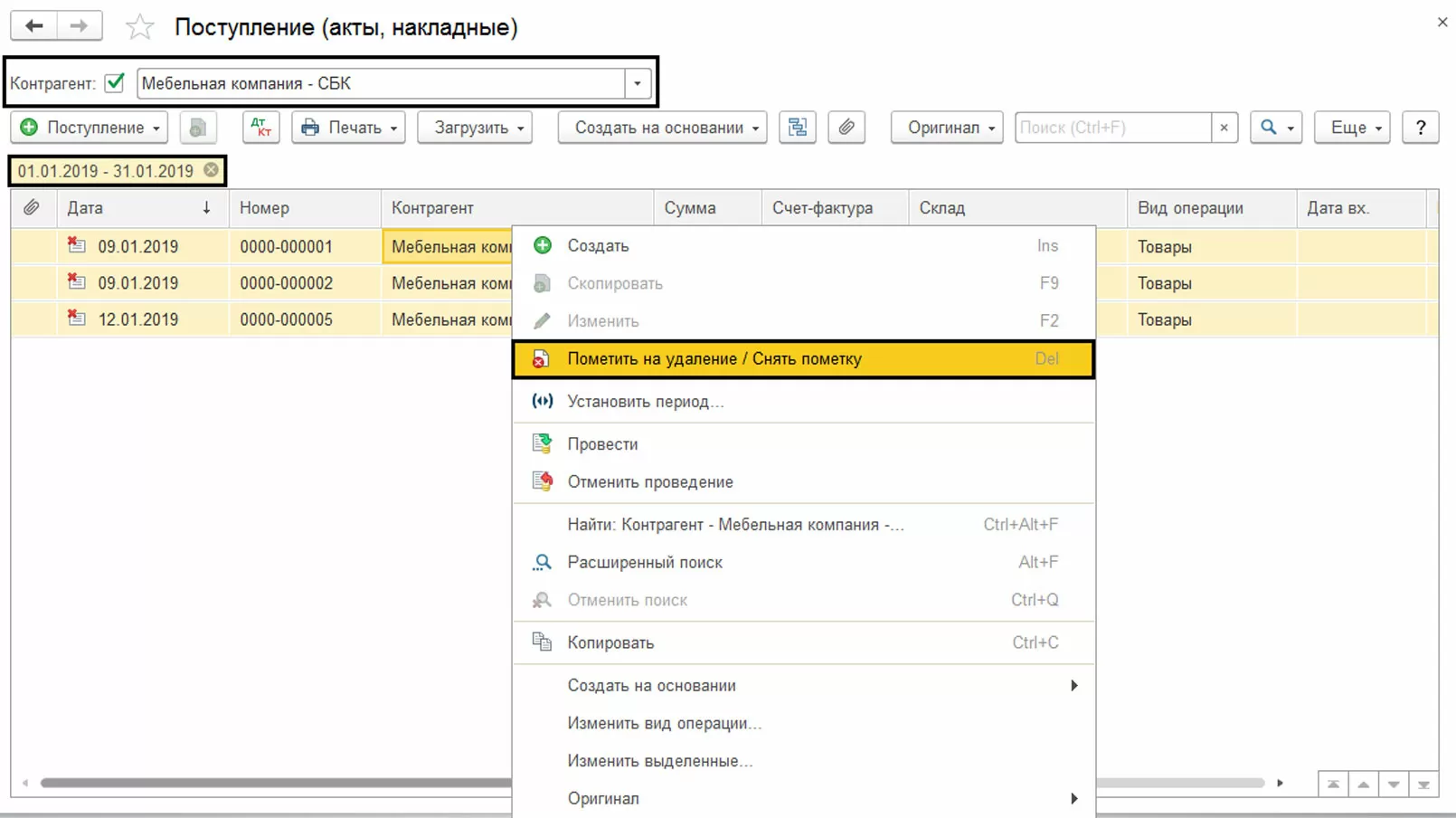The width and height of the screenshot is (1456, 818).
Task: Click the Дт/Кт postings icon
Action: [x=260, y=128]
